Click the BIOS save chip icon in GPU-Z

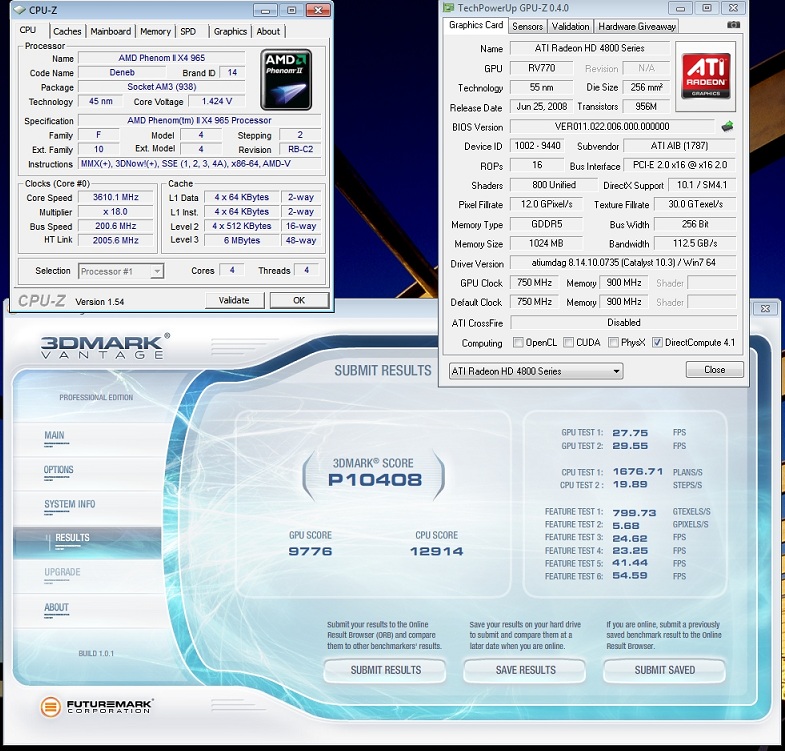727,126
